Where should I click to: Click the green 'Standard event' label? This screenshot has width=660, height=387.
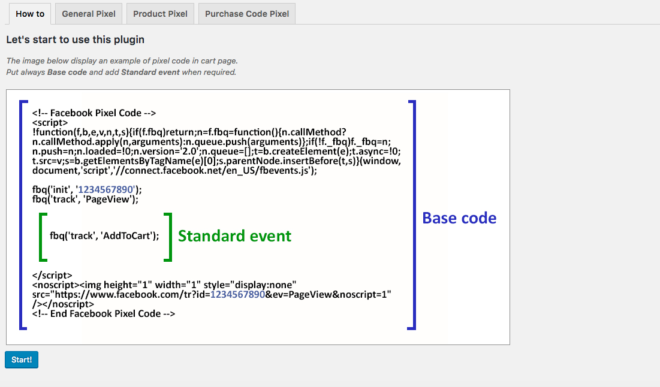[x=234, y=236]
